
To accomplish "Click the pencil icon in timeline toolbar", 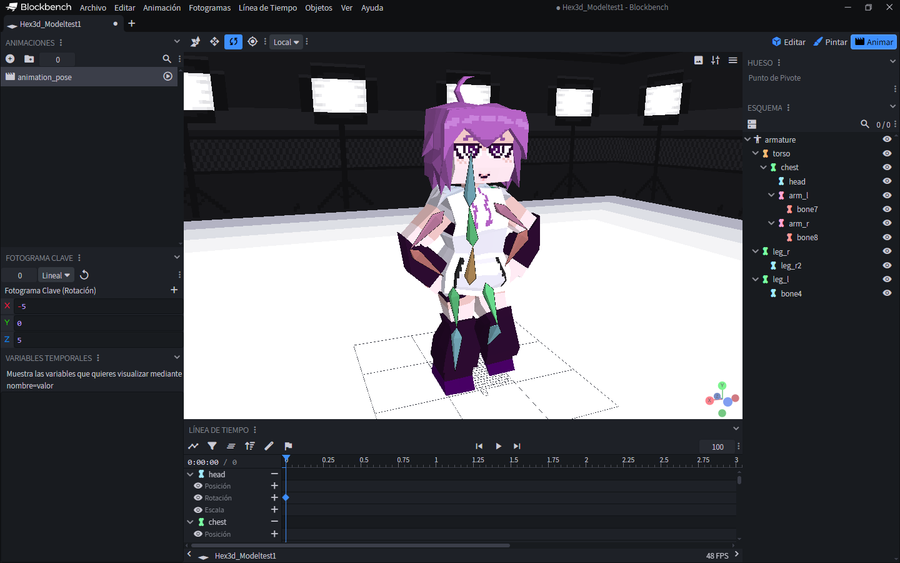I will pos(269,446).
